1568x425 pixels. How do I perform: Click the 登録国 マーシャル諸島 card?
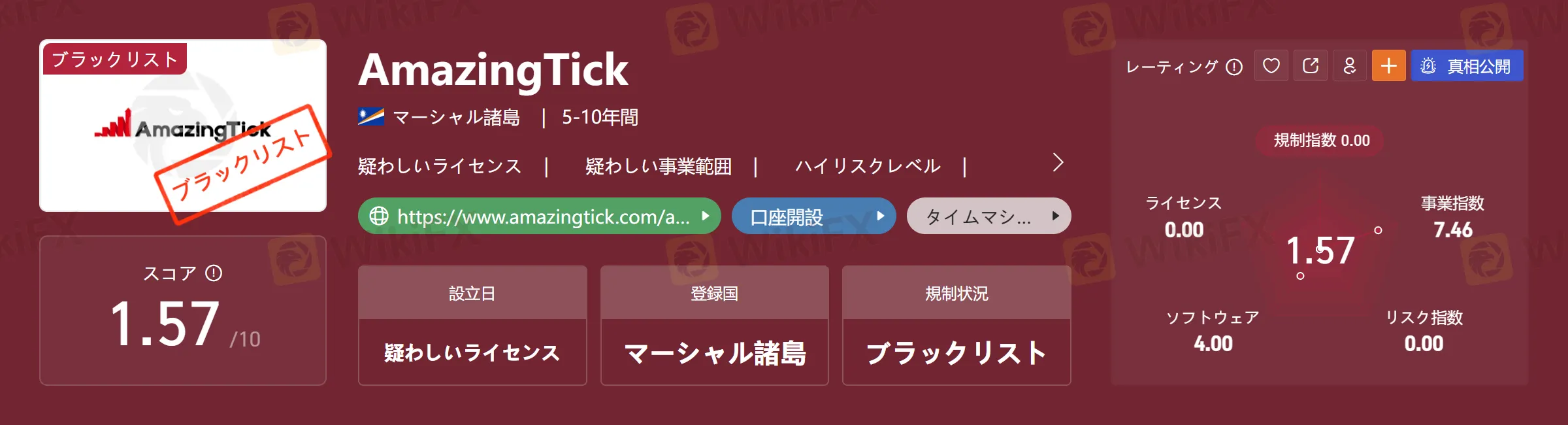(x=715, y=325)
